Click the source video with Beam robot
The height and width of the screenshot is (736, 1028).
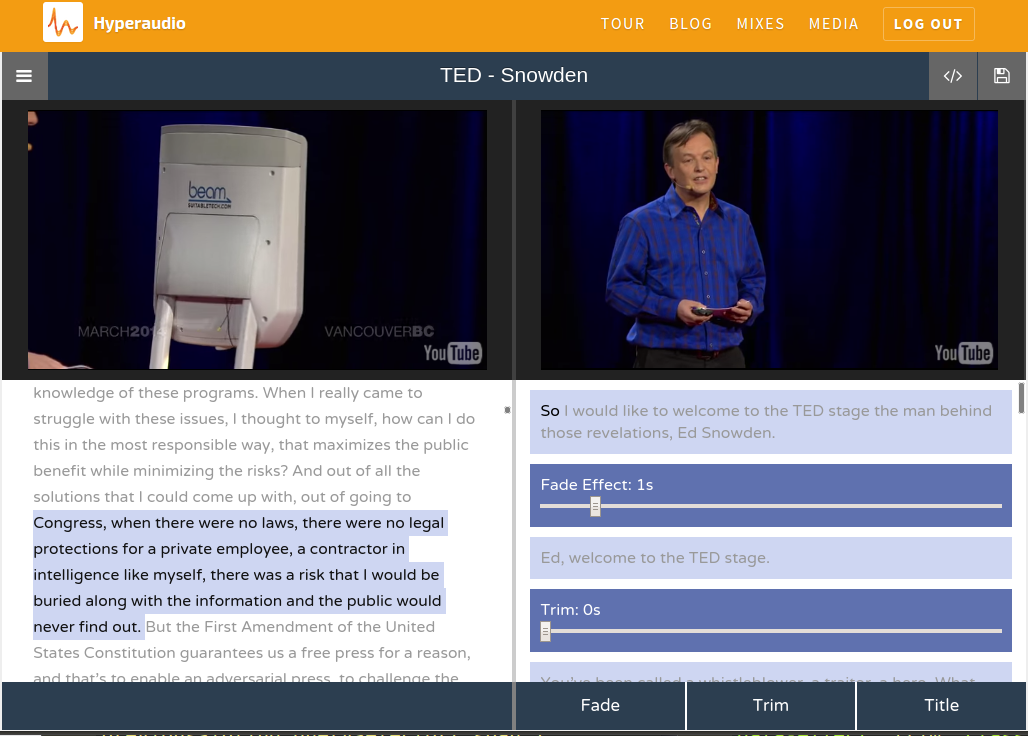(257, 240)
